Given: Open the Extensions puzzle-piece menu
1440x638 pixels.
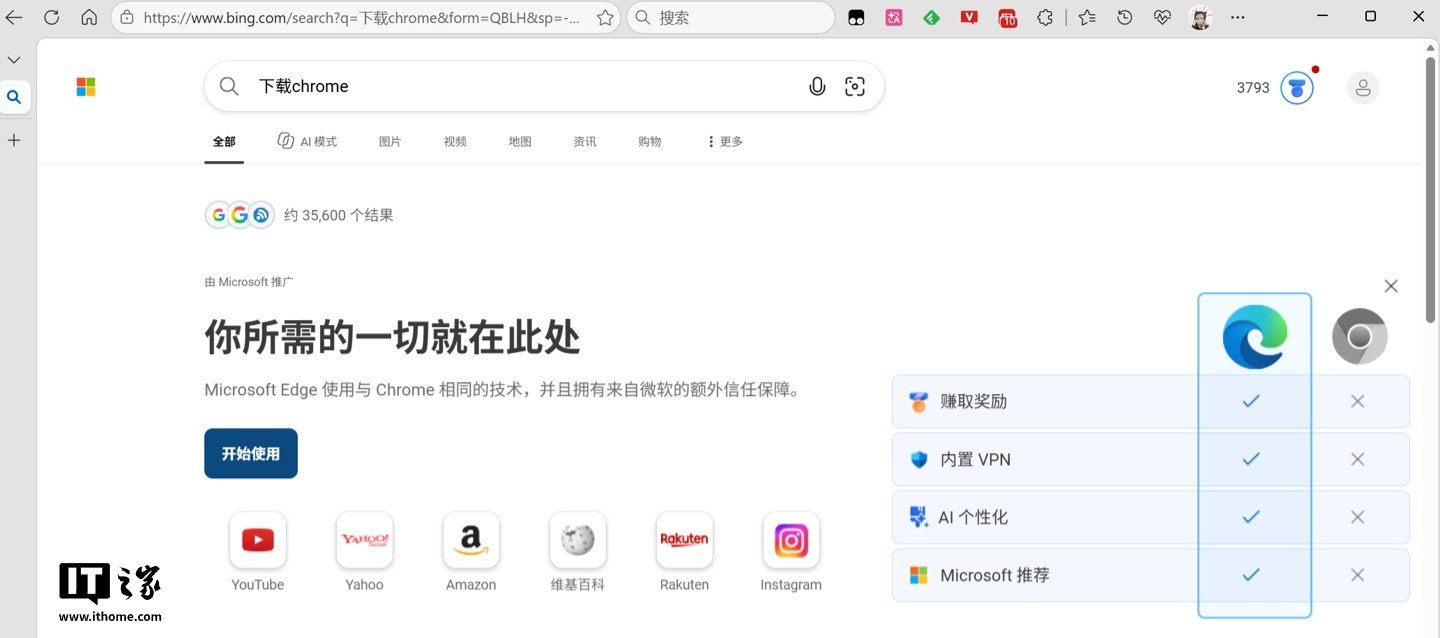Looking at the screenshot, I should click(x=1045, y=17).
